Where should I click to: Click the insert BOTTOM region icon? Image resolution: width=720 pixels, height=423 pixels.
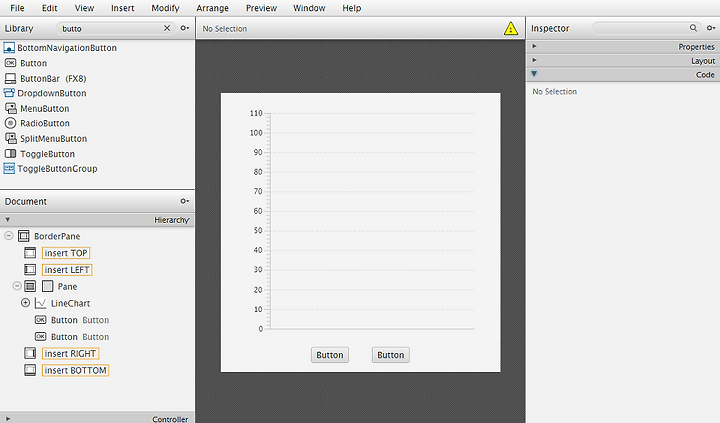pyautogui.click(x=30, y=370)
